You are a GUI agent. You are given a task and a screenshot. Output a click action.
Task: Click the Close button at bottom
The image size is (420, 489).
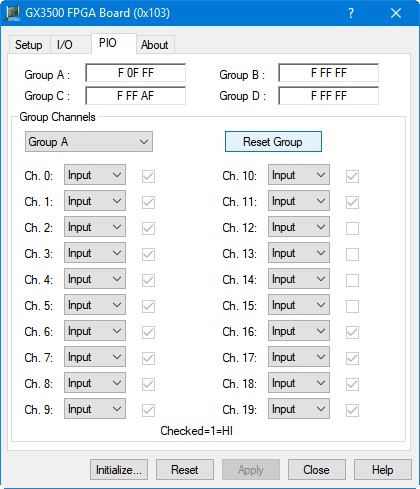[x=317, y=470]
